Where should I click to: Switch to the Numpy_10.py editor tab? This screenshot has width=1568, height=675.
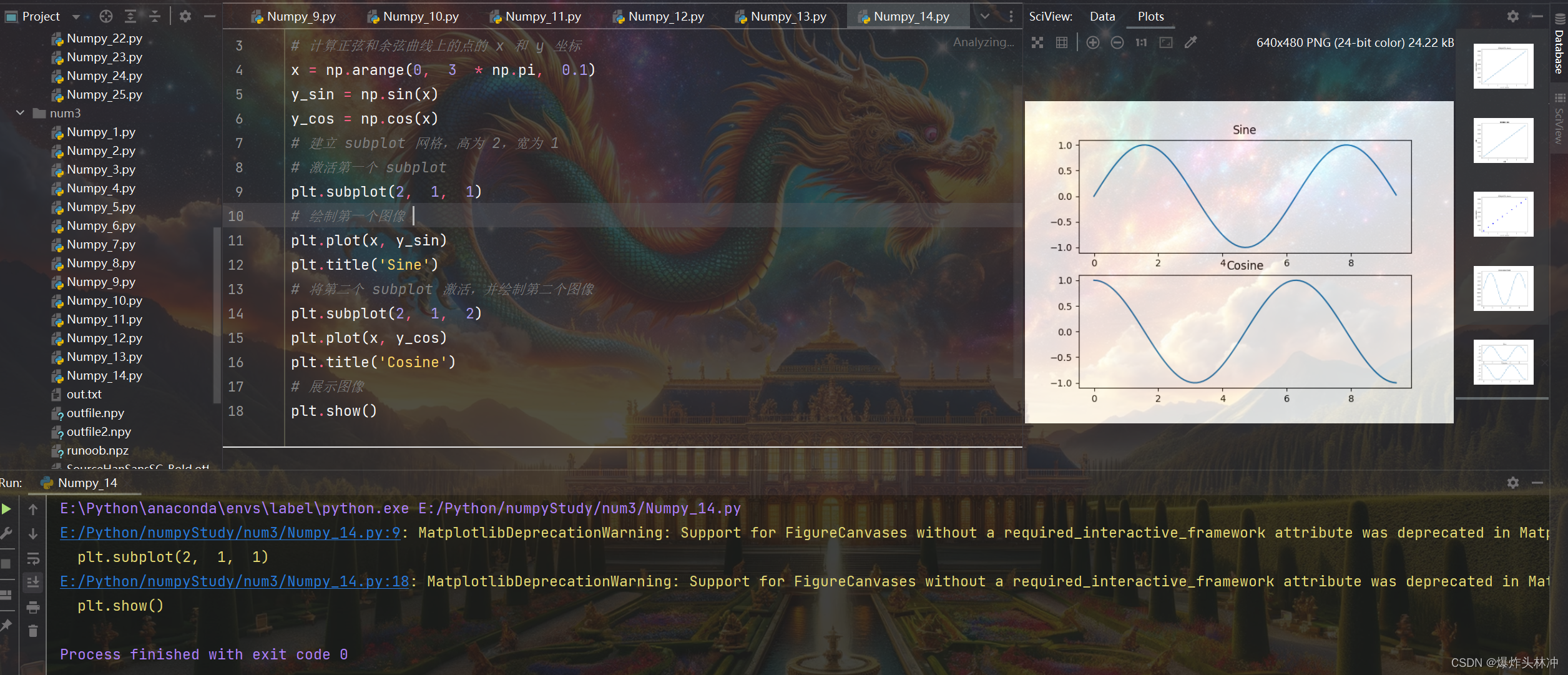(x=414, y=16)
